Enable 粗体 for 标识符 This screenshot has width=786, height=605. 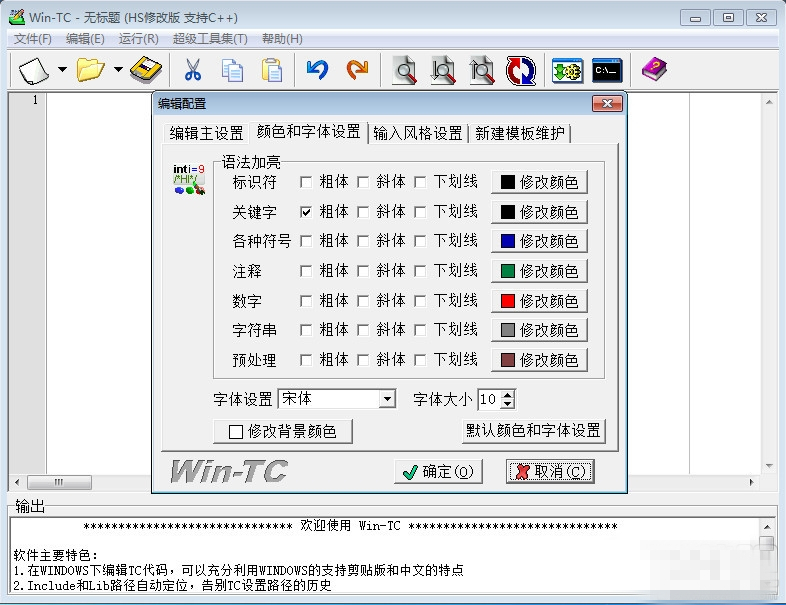306,182
